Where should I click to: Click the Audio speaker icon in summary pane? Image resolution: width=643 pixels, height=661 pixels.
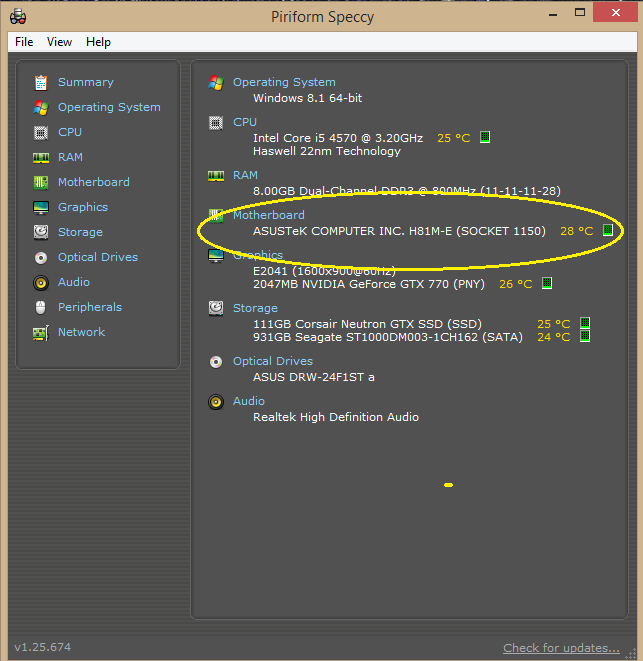216,402
